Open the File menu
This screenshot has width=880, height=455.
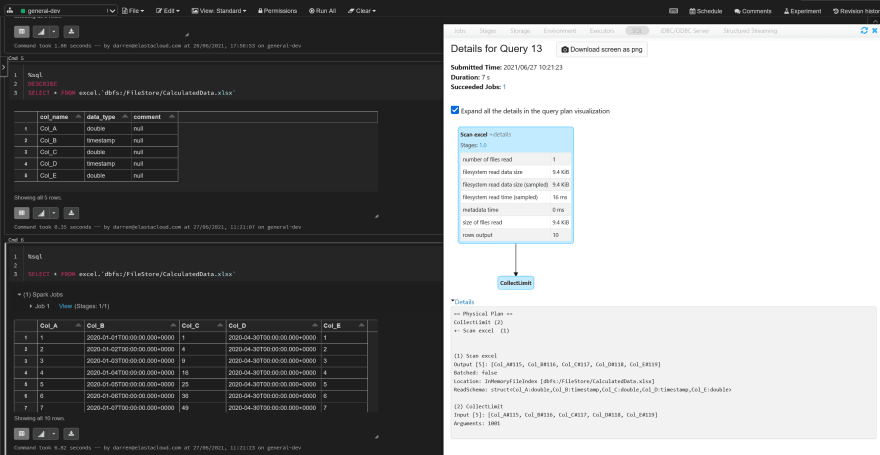pyautogui.click(x=133, y=11)
